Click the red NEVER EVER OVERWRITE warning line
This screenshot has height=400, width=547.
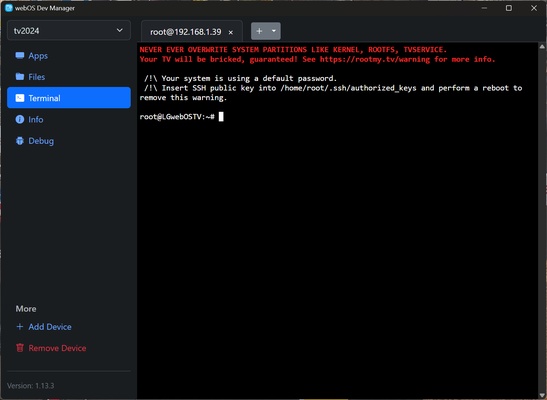coord(293,50)
